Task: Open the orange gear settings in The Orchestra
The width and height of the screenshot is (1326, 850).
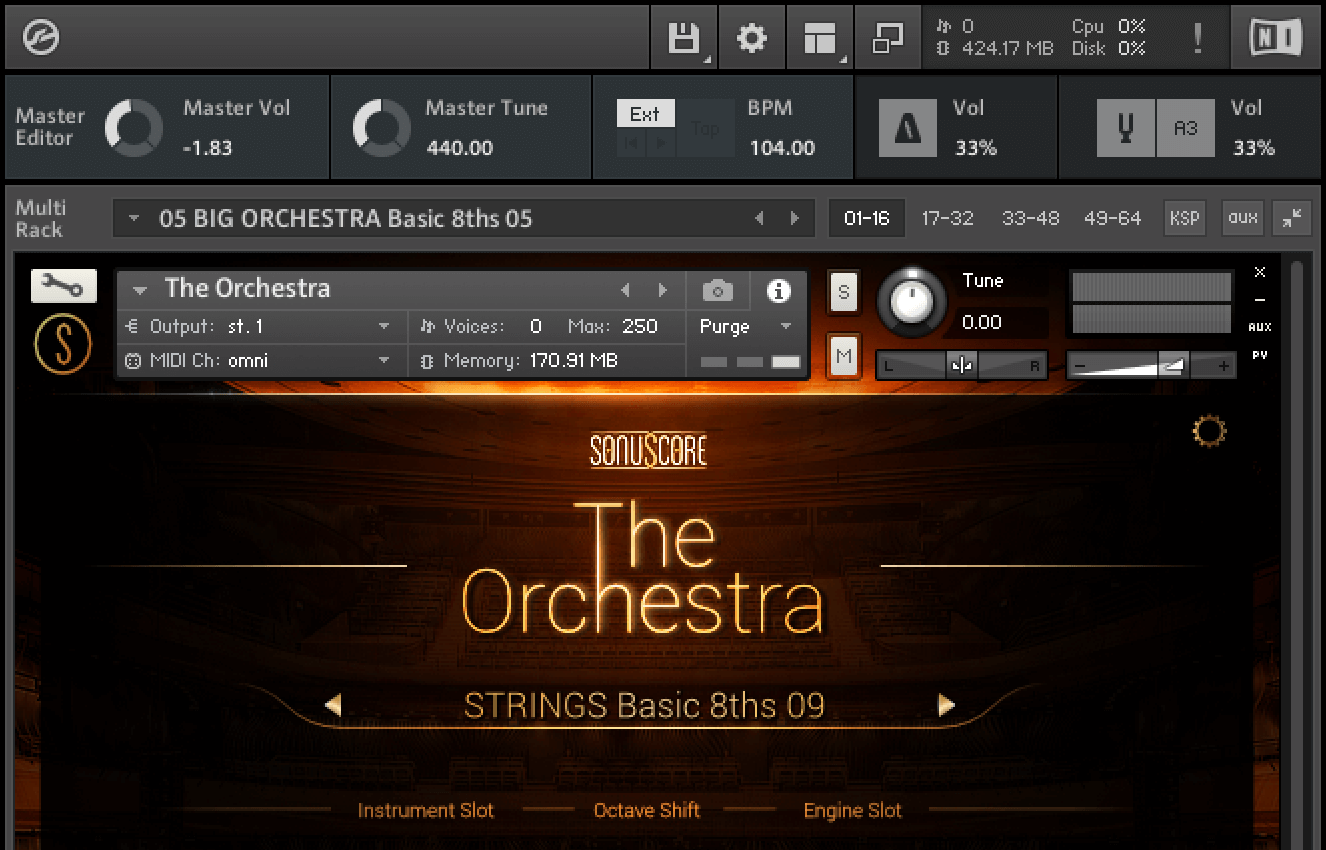Action: pyautogui.click(x=1209, y=432)
